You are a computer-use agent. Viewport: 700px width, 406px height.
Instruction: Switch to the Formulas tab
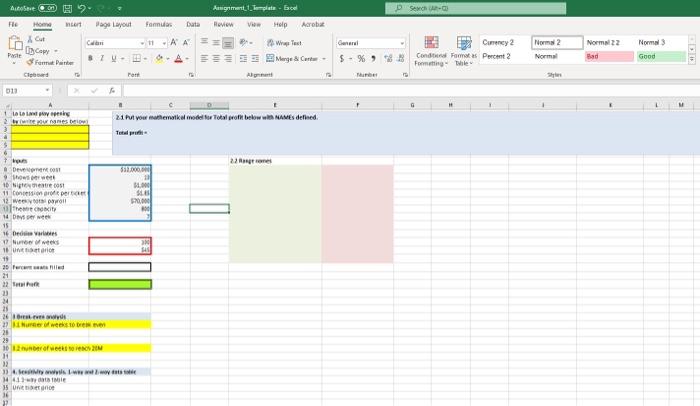coord(158,25)
